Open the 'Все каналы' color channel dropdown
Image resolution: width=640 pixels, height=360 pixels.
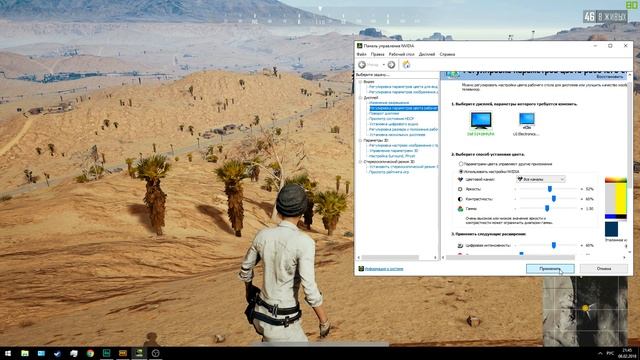click(541, 179)
